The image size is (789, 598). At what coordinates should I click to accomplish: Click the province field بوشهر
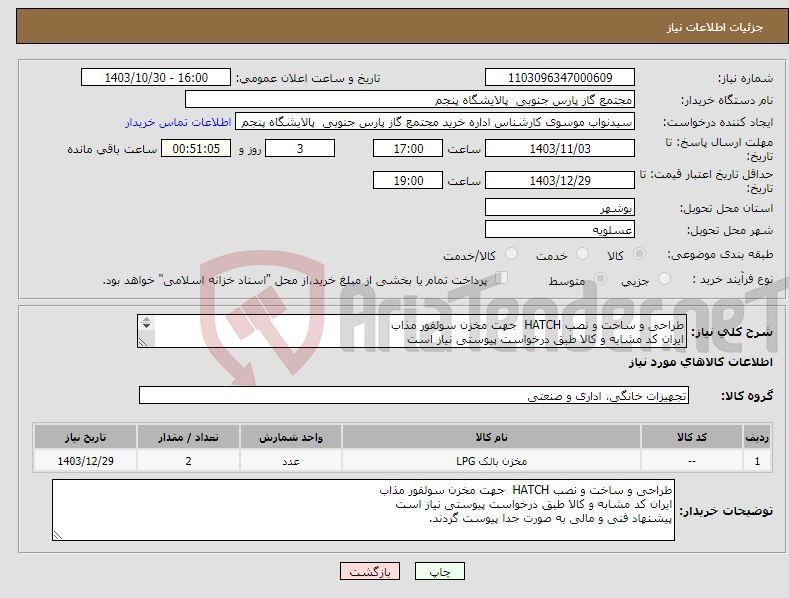[x=560, y=207]
